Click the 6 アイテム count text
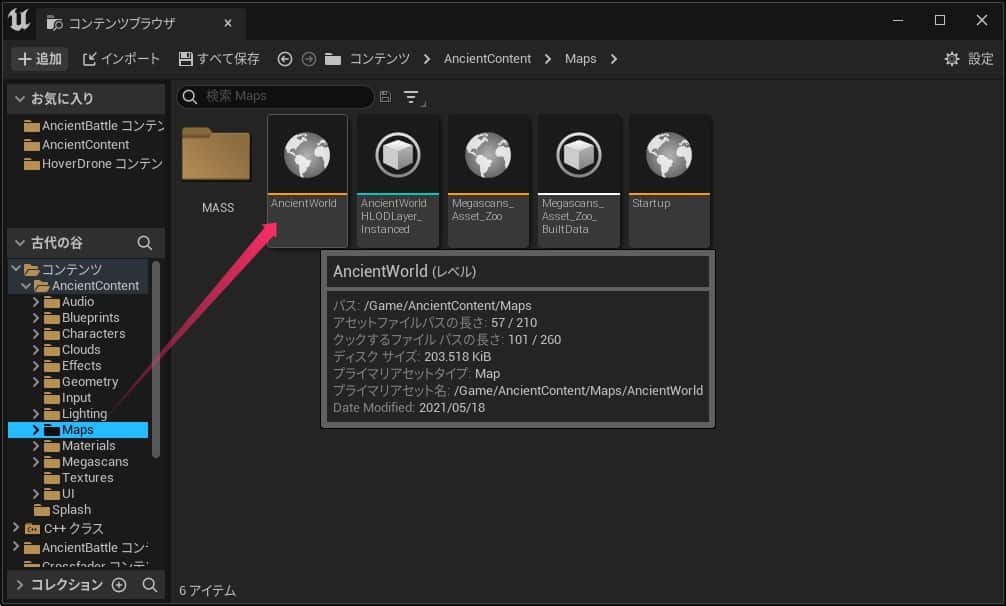Image resolution: width=1006 pixels, height=606 pixels. tap(207, 591)
